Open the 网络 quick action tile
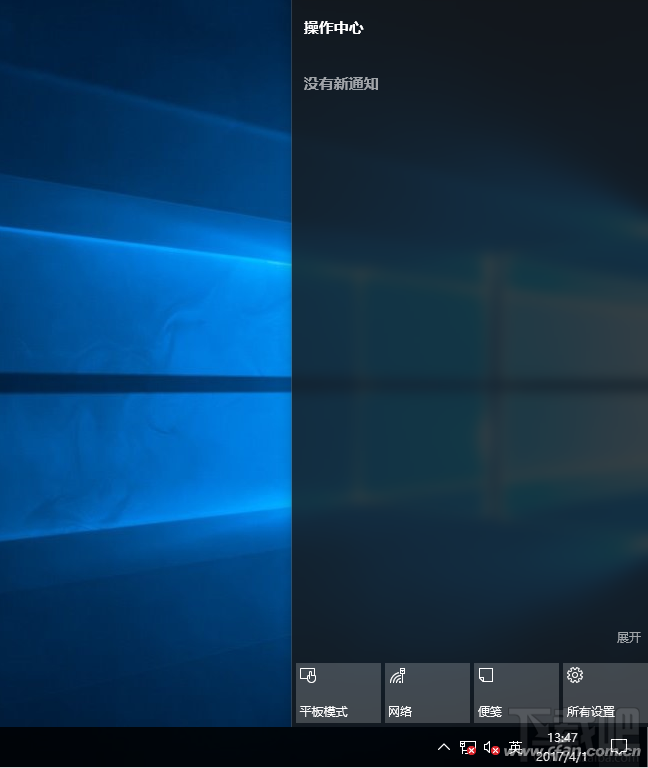This screenshot has height=768, width=648. (x=427, y=693)
